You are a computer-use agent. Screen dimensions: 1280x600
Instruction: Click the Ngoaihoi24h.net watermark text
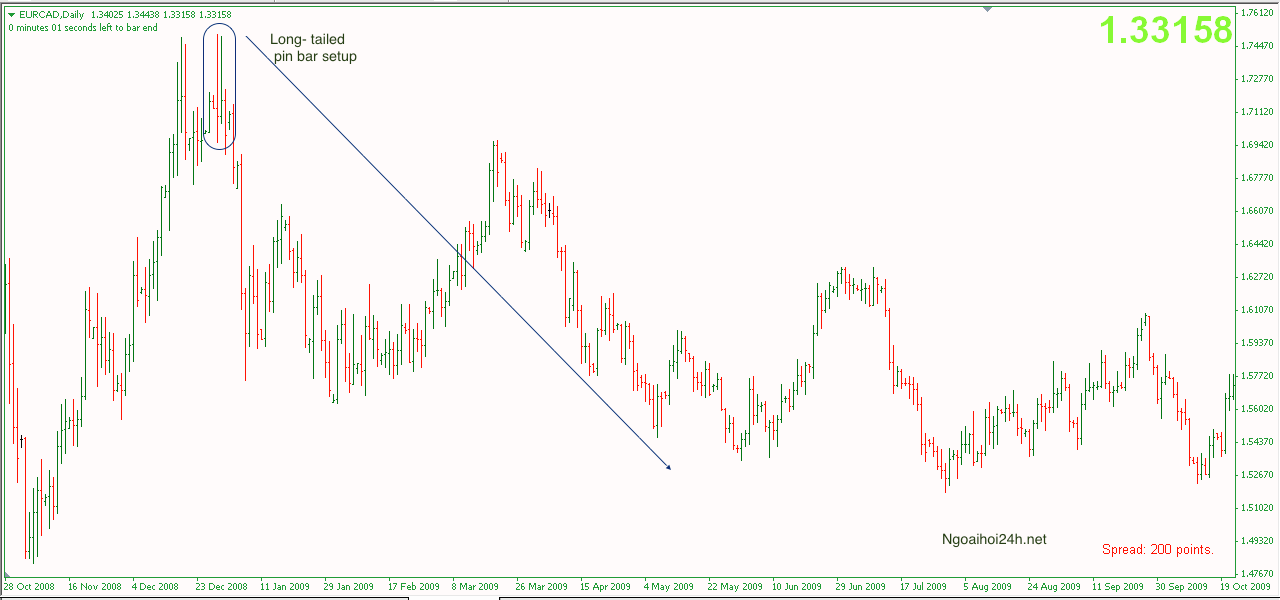(994, 539)
